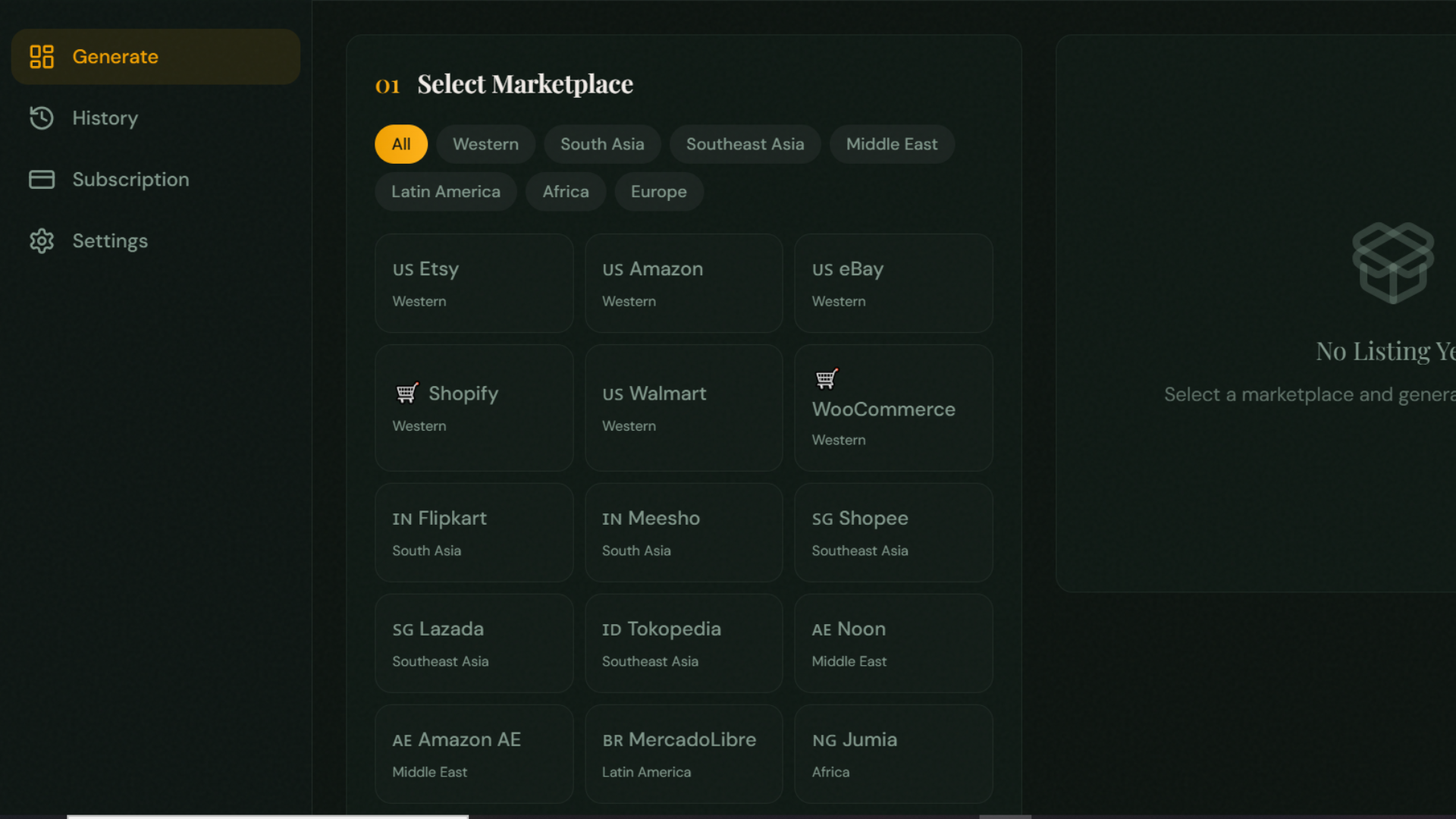Switch to the Subscription section

pos(130,180)
